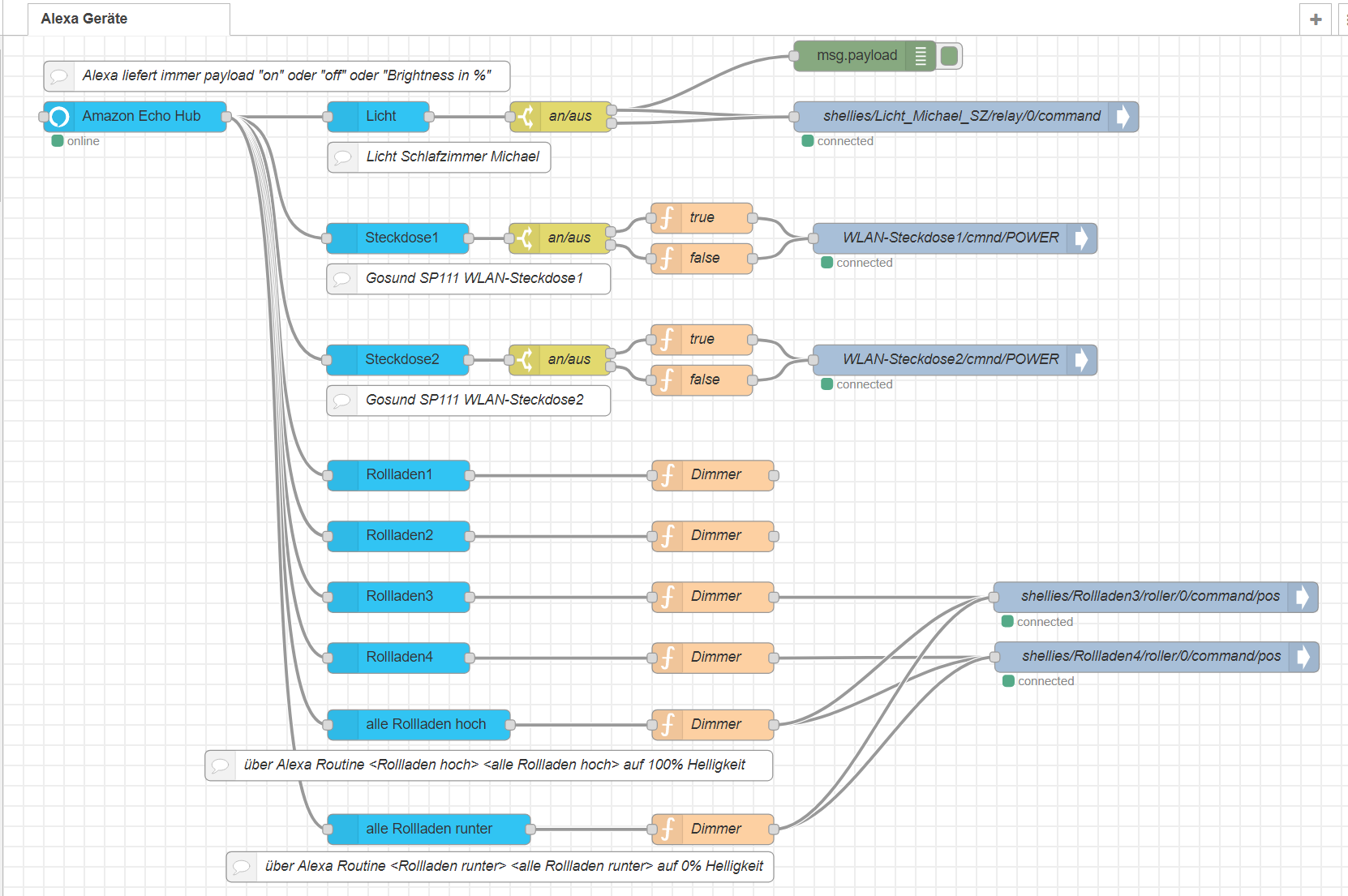Select comment text 'auf 100% Helligkeit'
Image resolution: width=1348 pixels, height=896 pixels.
pyautogui.click(x=684, y=765)
